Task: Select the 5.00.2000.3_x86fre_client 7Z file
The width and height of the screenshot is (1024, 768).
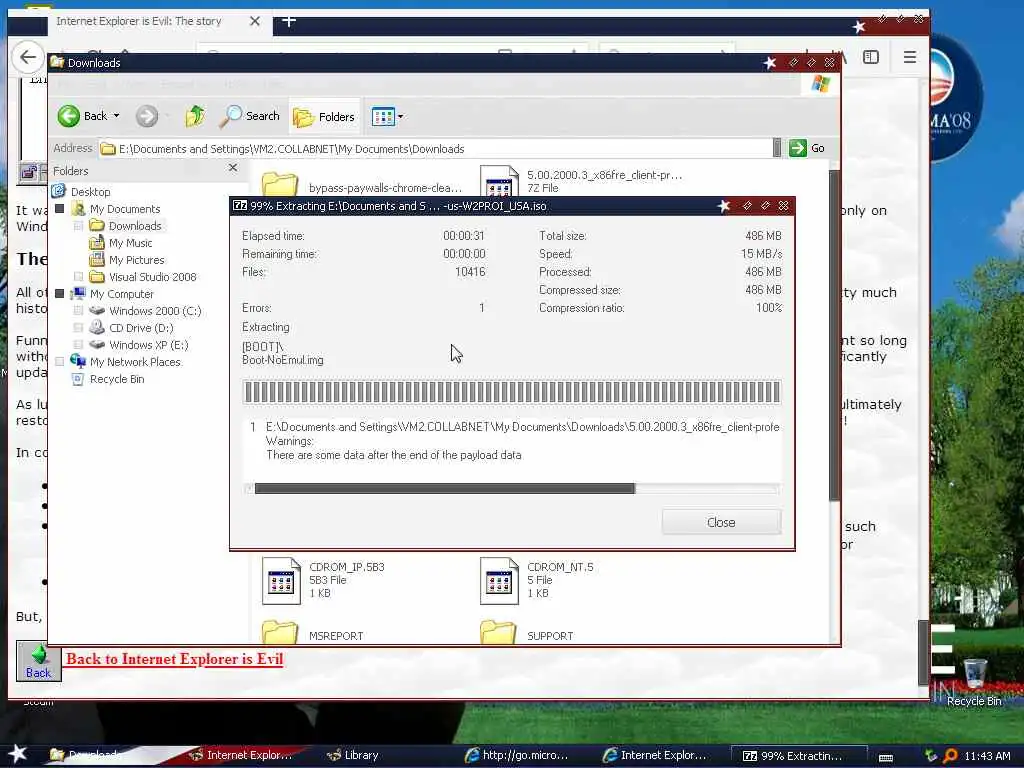Action: tap(581, 181)
